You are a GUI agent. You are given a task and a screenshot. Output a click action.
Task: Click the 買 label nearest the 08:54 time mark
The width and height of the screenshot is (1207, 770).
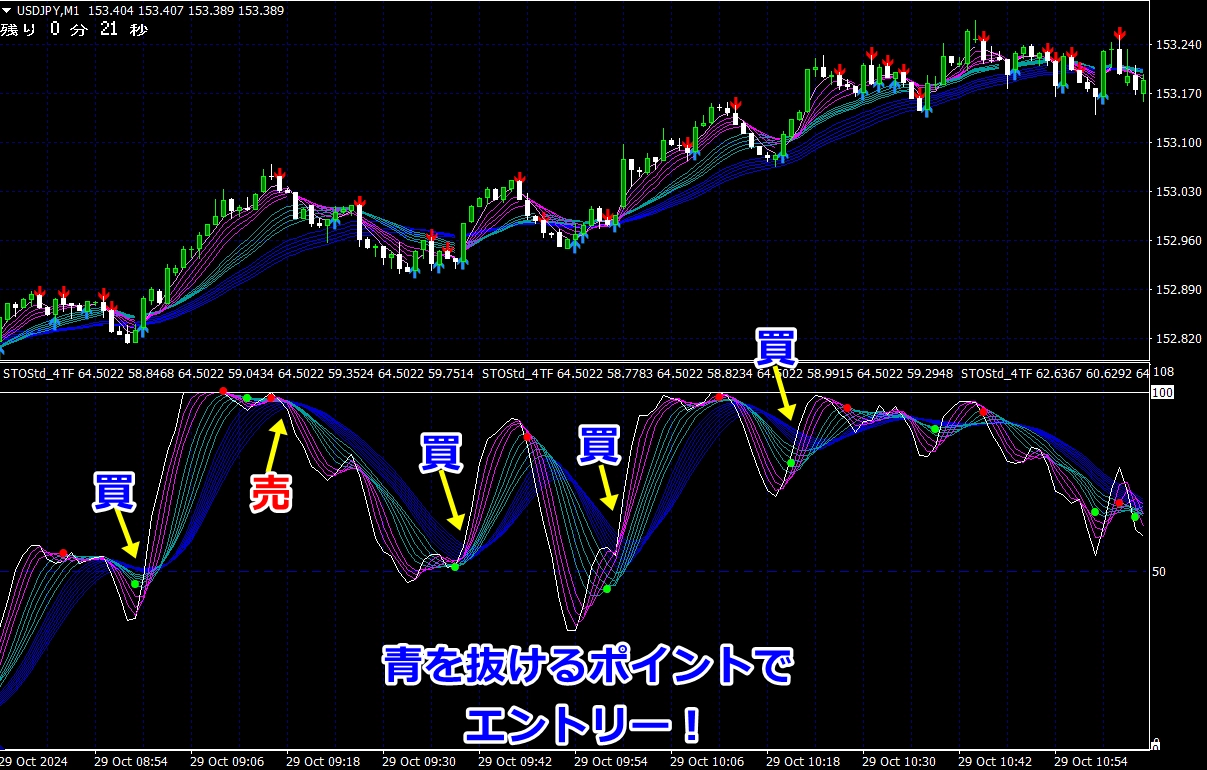pyautogui.click(x=116, y=493)
